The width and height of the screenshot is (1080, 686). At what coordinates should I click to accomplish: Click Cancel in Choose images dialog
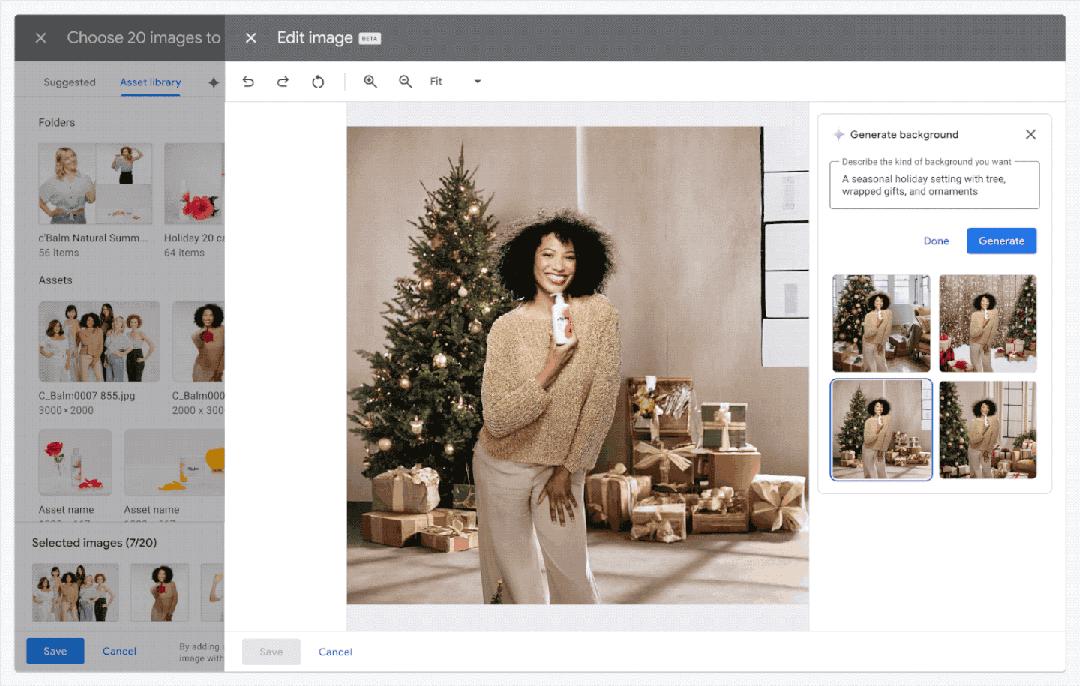point(119,651)
